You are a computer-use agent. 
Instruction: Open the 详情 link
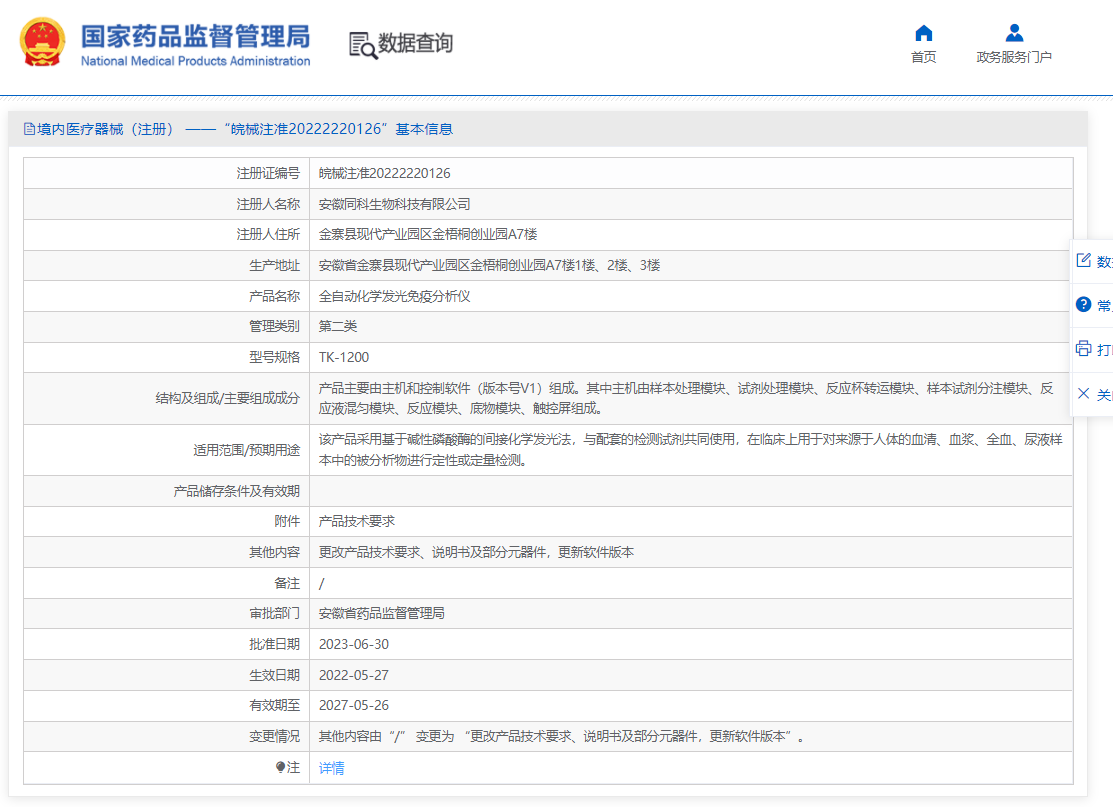pyautogui.click(x=331, y=768)
